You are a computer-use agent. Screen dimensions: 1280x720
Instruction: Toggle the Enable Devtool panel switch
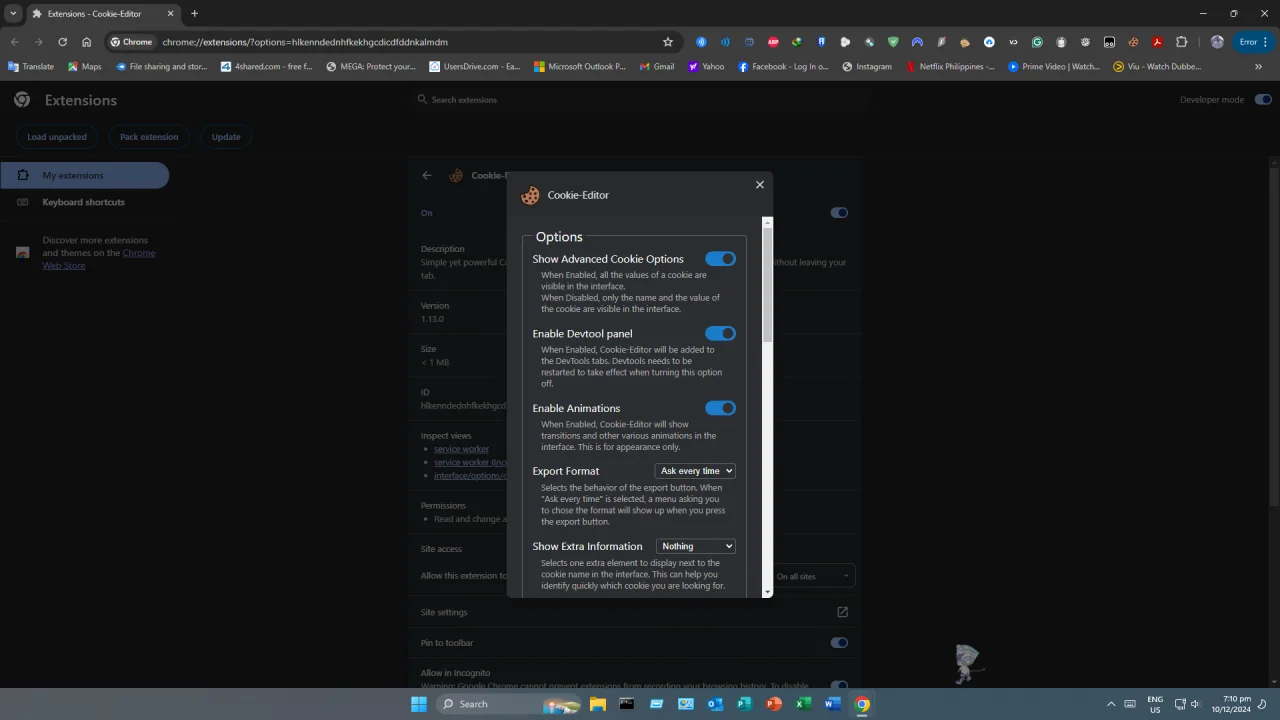[x=721, y=333]
